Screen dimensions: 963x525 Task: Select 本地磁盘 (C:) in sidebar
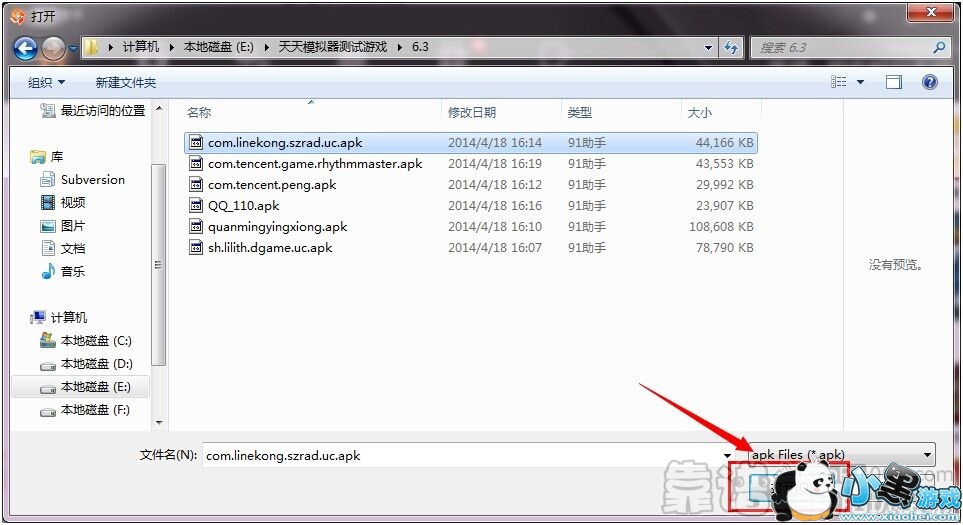[85, 340]
